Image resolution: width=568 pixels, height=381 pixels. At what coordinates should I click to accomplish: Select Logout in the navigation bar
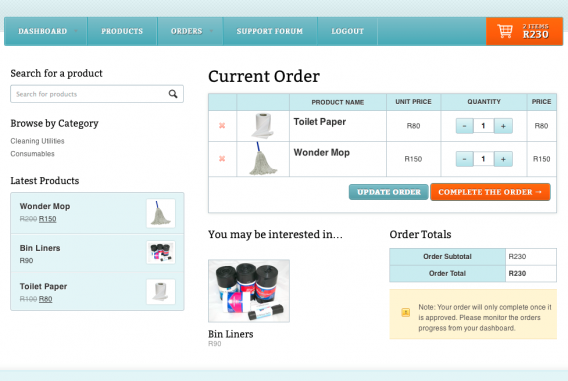click(348, 31)
